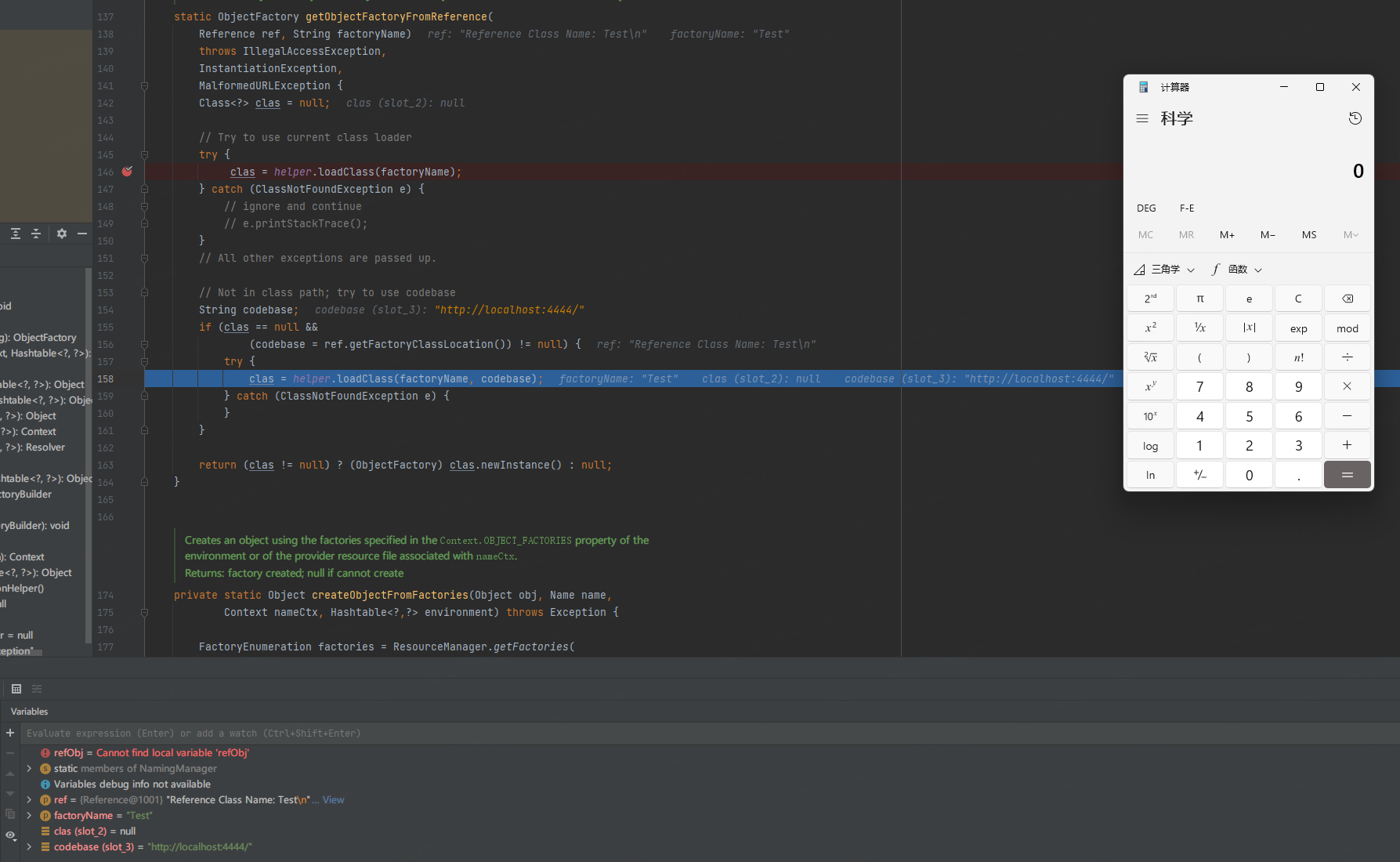Click the e constant key
The image size is (1400, 862).
click(1249, 299)
